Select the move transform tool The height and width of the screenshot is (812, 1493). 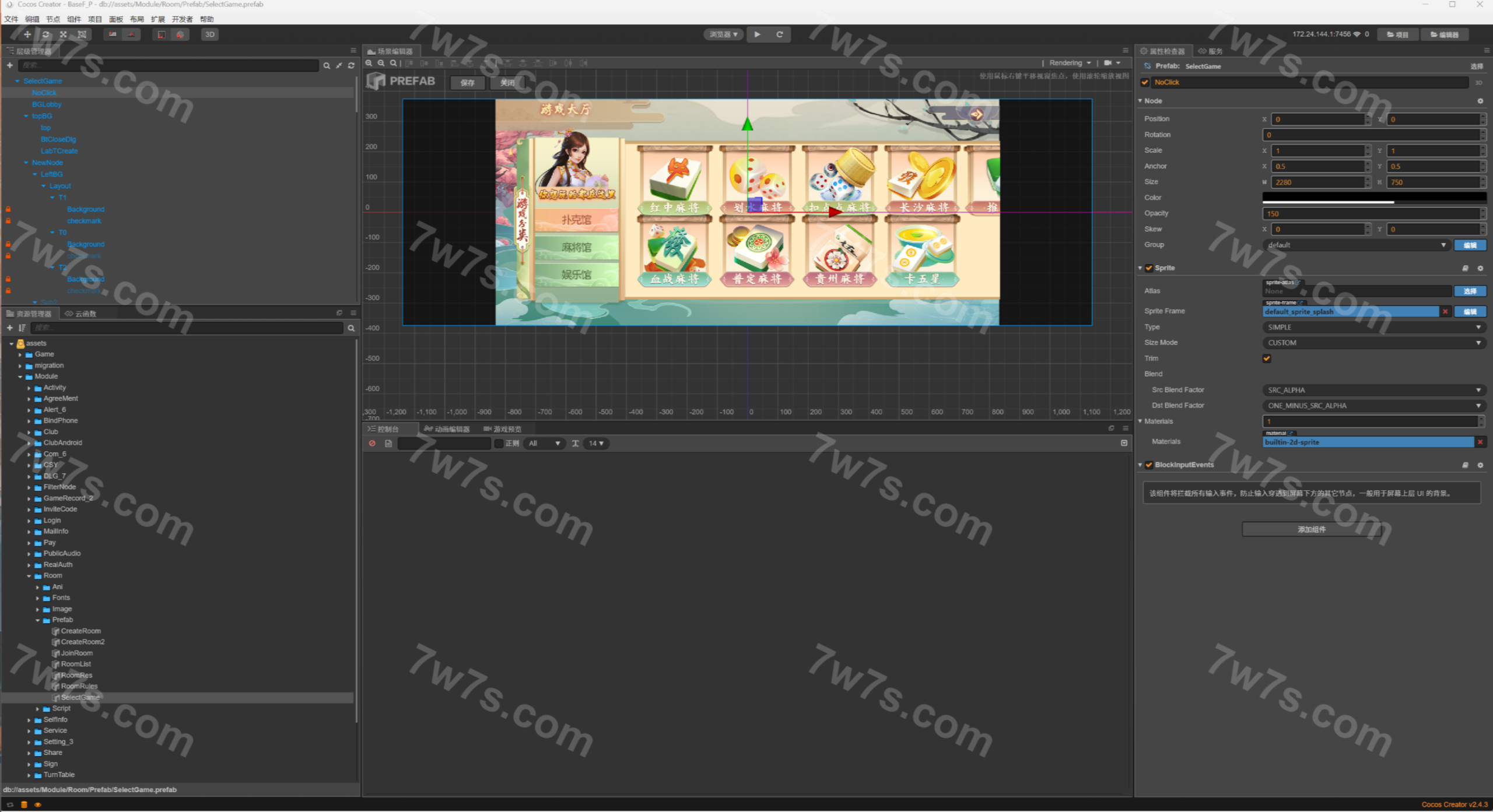click(27, 34)
